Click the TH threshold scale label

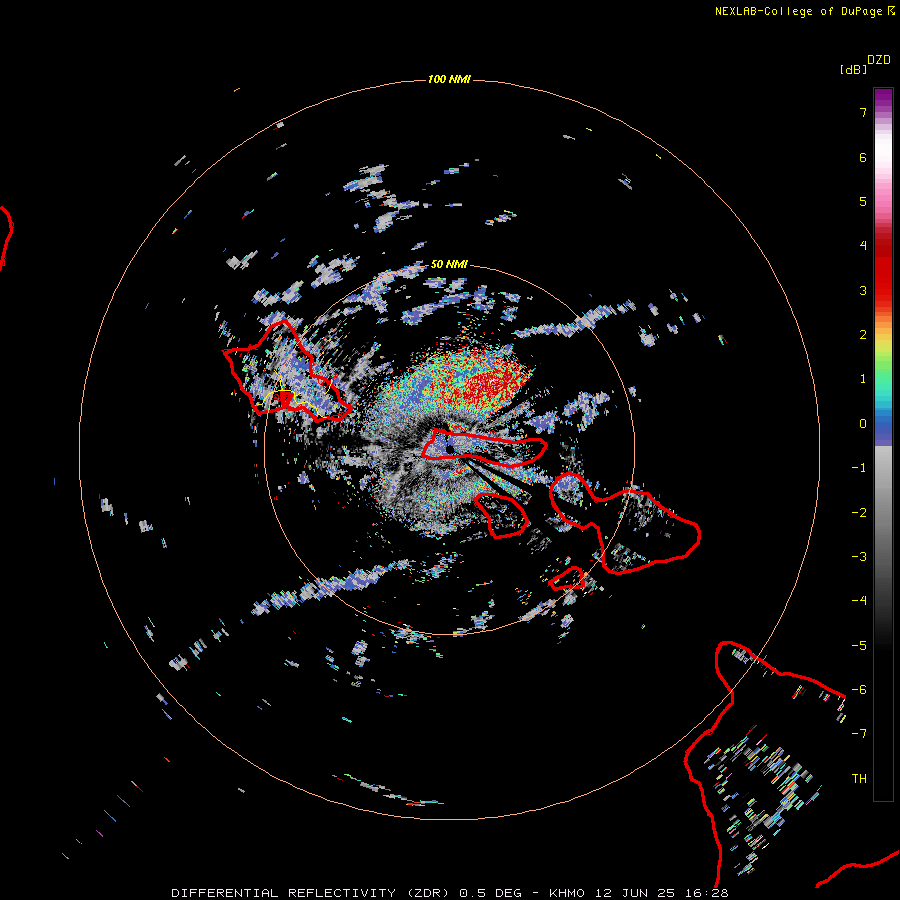pyautogui.click(x=859, y=778)
